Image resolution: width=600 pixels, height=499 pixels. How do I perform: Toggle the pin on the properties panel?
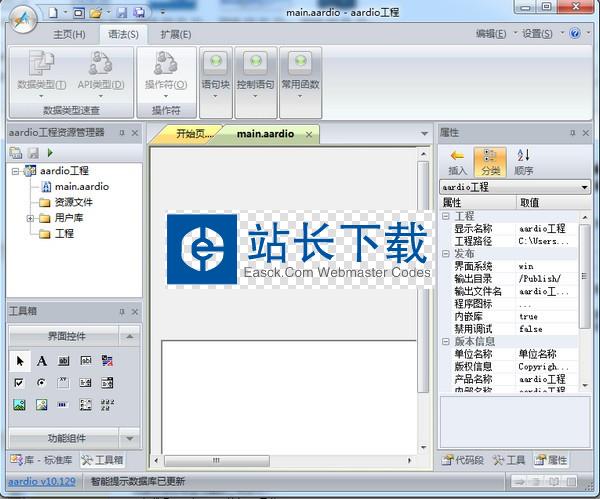[x=572, y=133]
